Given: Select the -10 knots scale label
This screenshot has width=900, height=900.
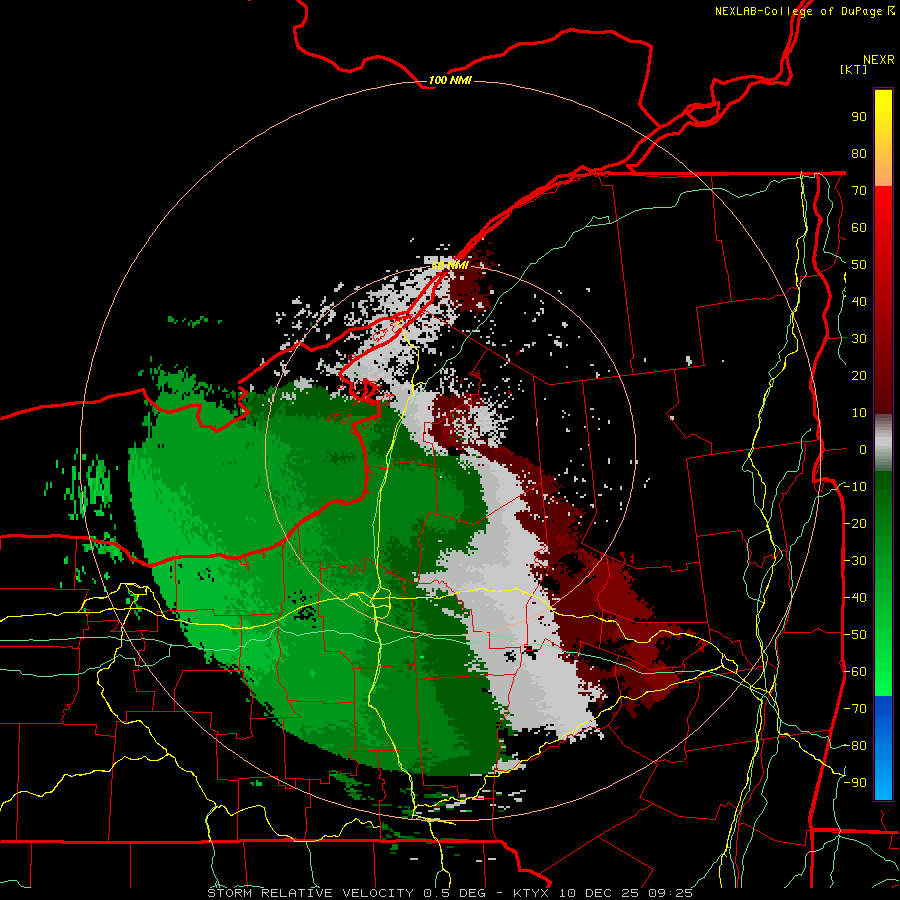Looking at the screenshot, I should point(855,487).
